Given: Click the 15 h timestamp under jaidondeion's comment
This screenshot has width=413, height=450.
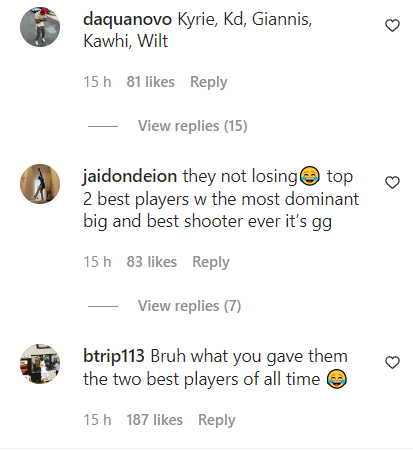Looking at the screenshot, I should click(97, 262).
